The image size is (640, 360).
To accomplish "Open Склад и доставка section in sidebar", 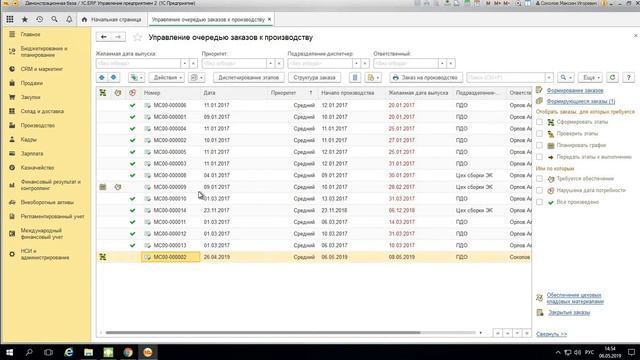I will 42,111.
